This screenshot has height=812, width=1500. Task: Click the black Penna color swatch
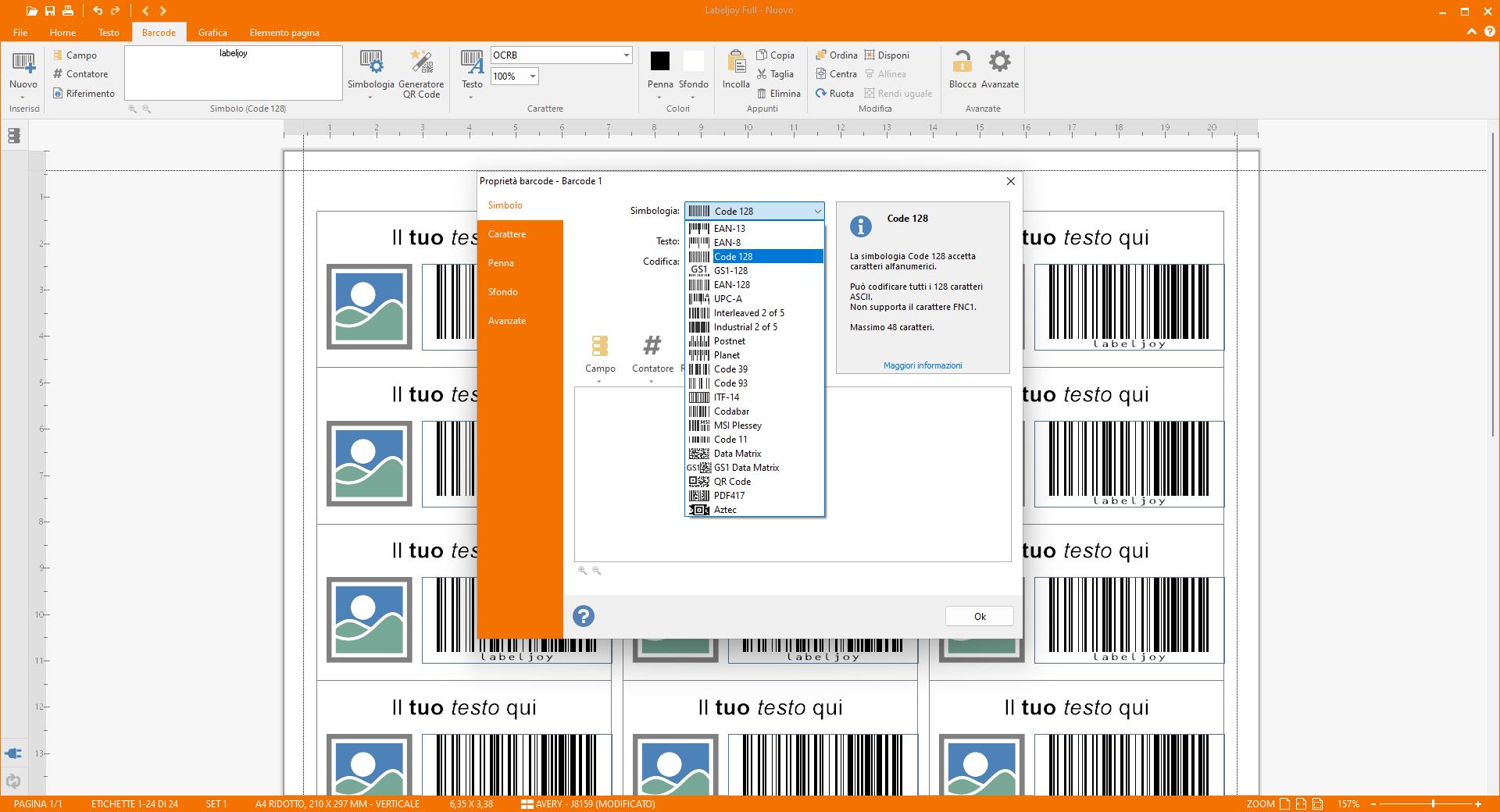660,61
